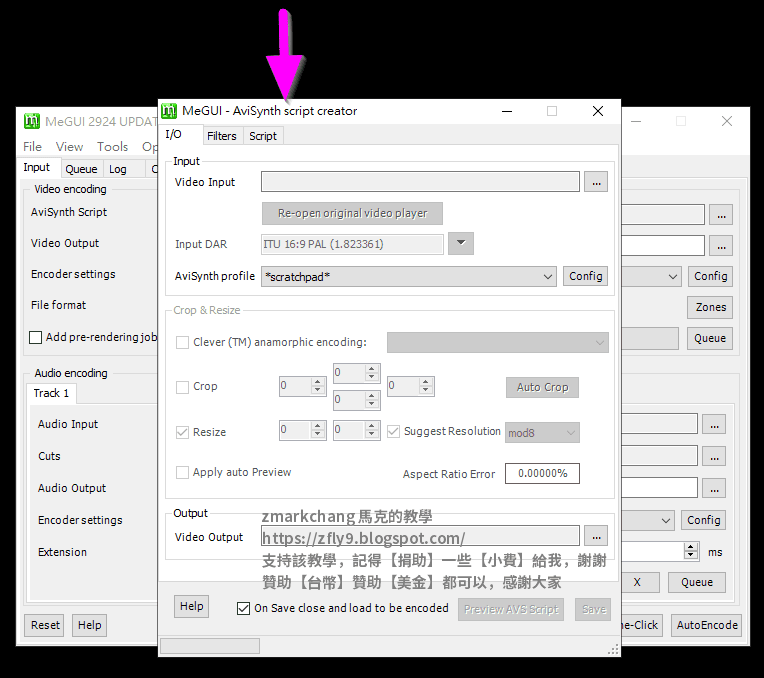This screenshot has width=764, height=678.
Task: Open video encoder settings dropdown in main window
Action: 672,276
